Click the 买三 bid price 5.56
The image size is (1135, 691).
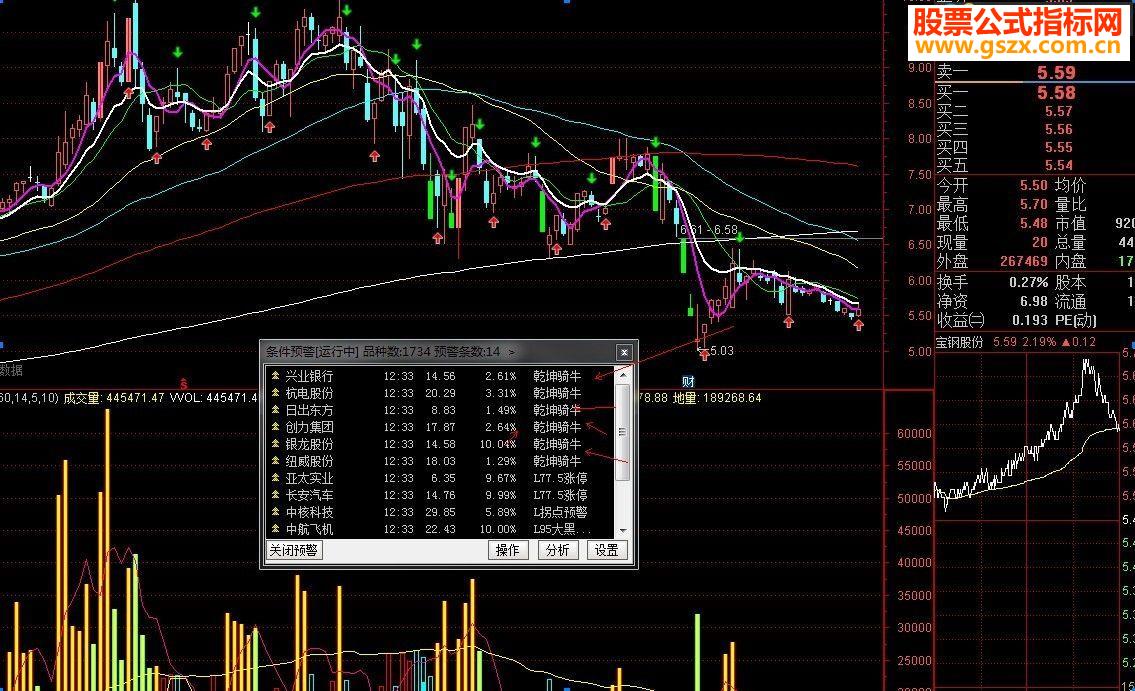click(1058, 130)
